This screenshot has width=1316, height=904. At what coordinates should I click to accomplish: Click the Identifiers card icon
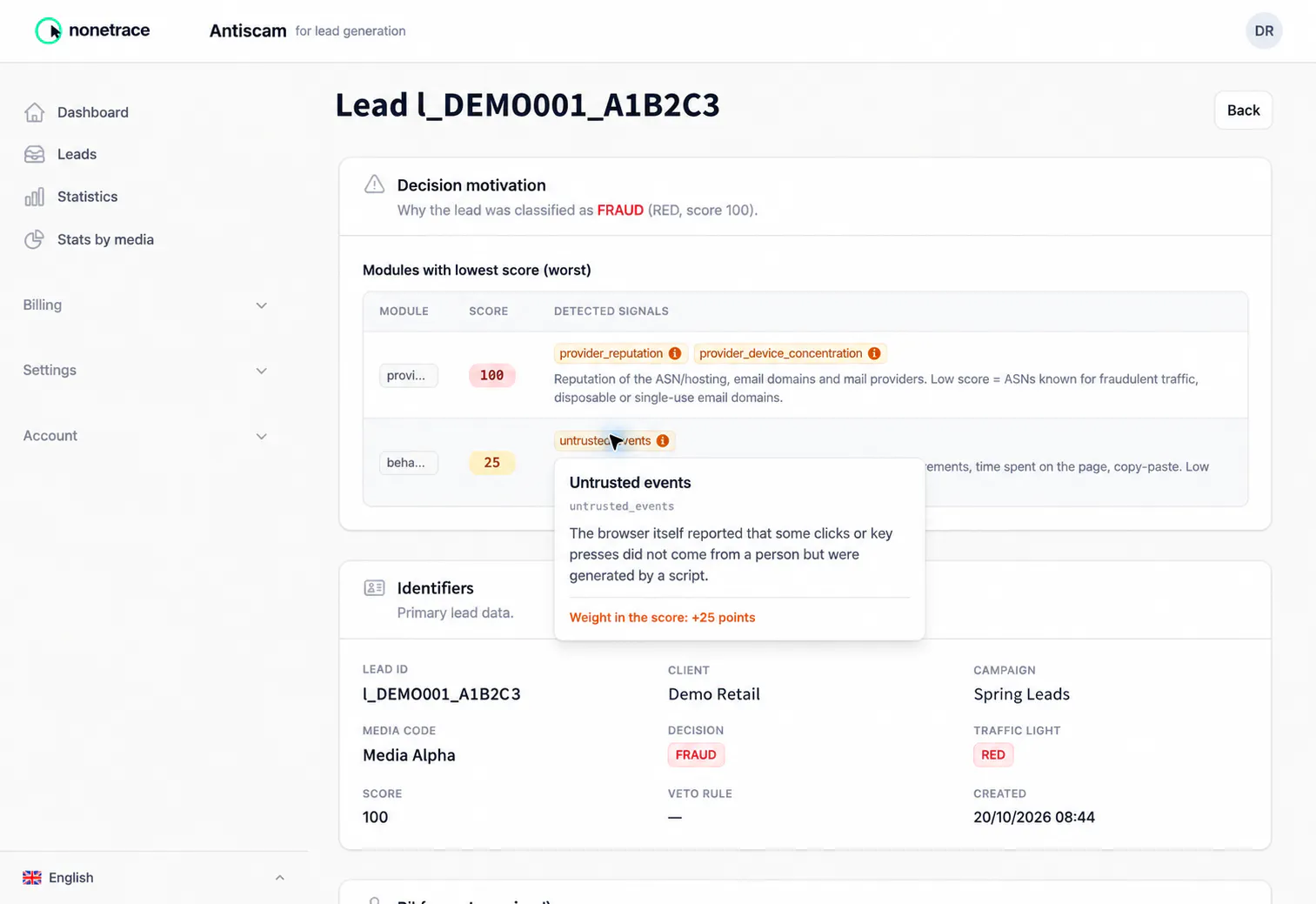tap(374, 588)
